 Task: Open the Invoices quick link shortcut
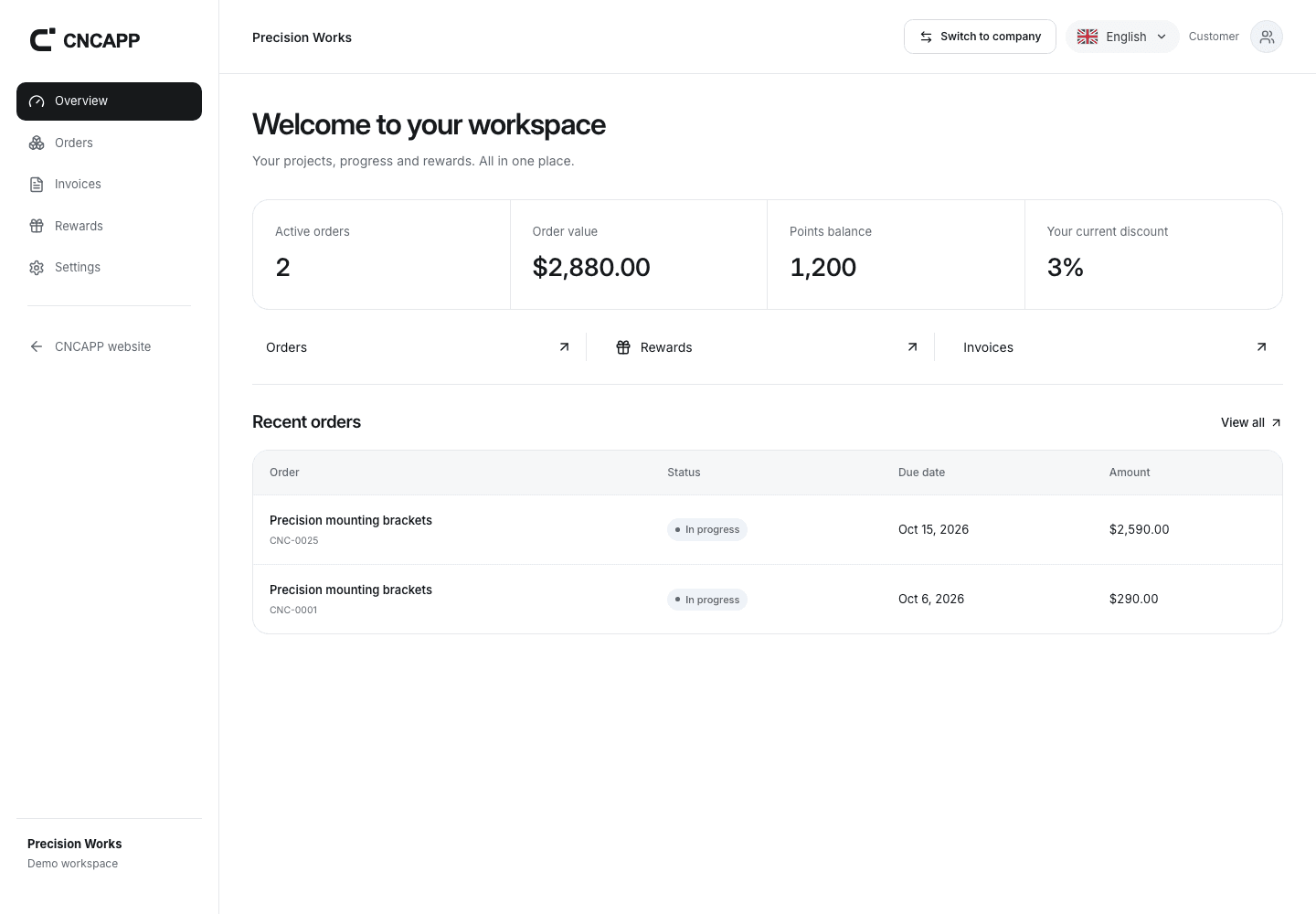pos(1116,347)
